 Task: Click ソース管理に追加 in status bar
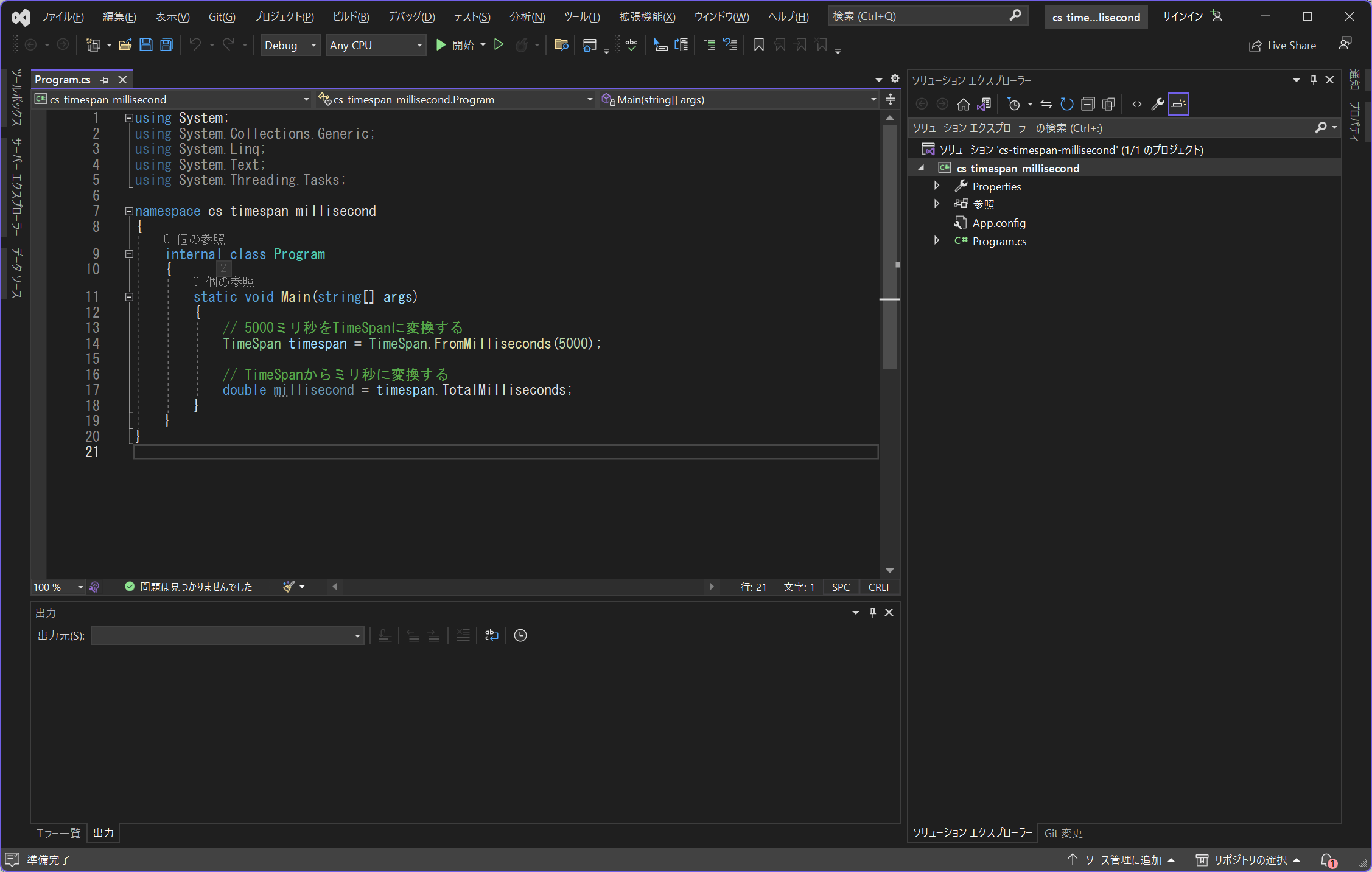pyautogui.click(x=1122, y=859)
